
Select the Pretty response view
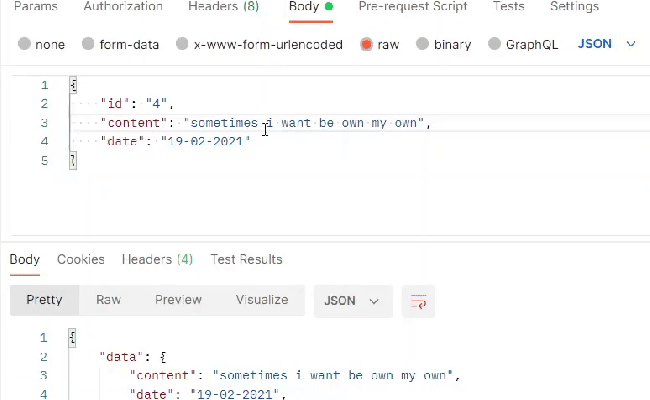(44, 300)
